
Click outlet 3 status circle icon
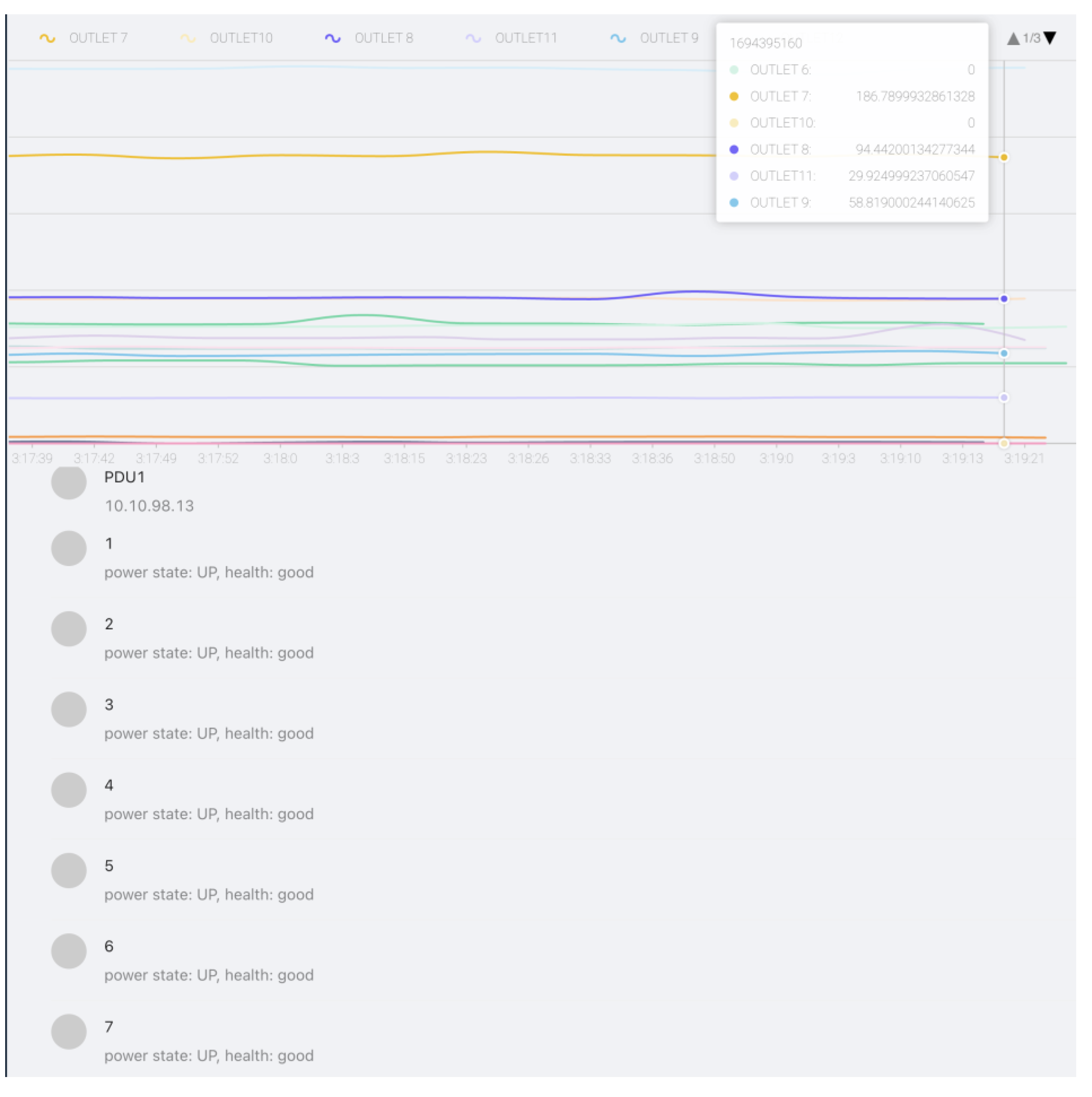[69, 710]
